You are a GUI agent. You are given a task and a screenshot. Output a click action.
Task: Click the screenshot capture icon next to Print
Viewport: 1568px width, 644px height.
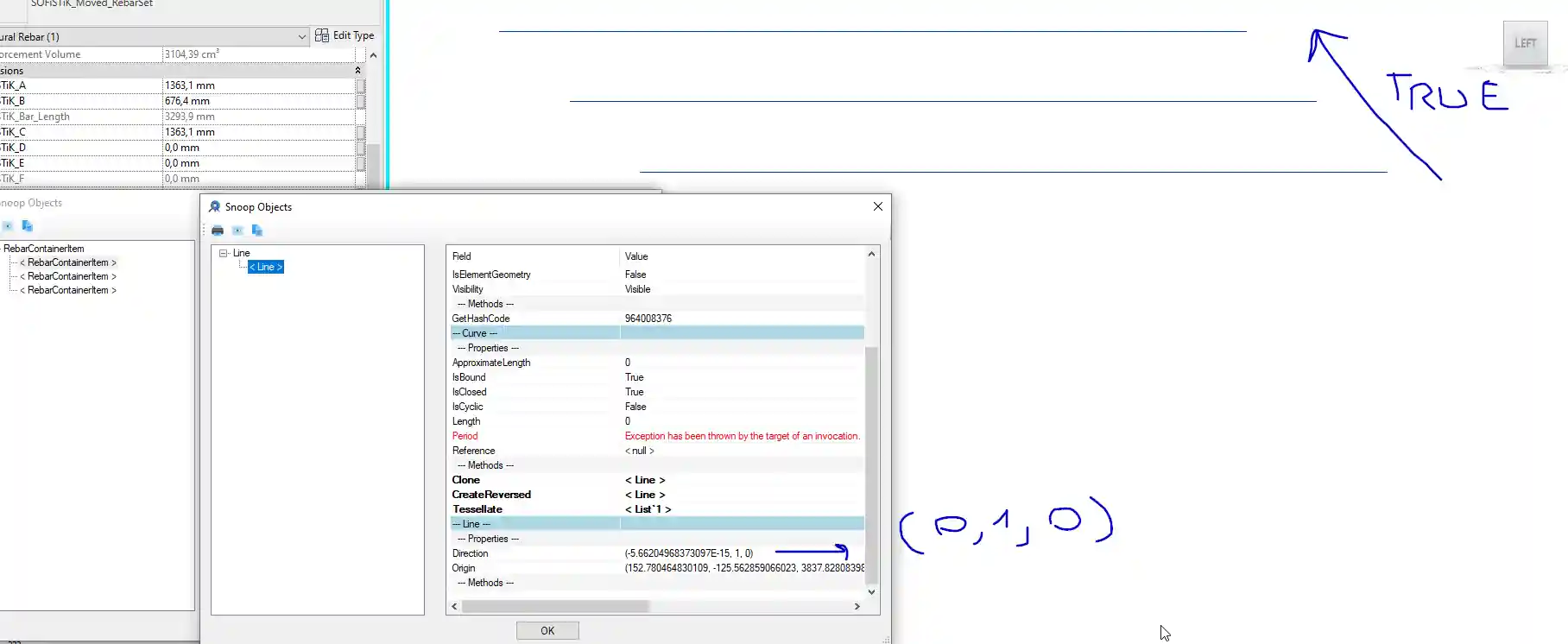(x=237, y=230)
